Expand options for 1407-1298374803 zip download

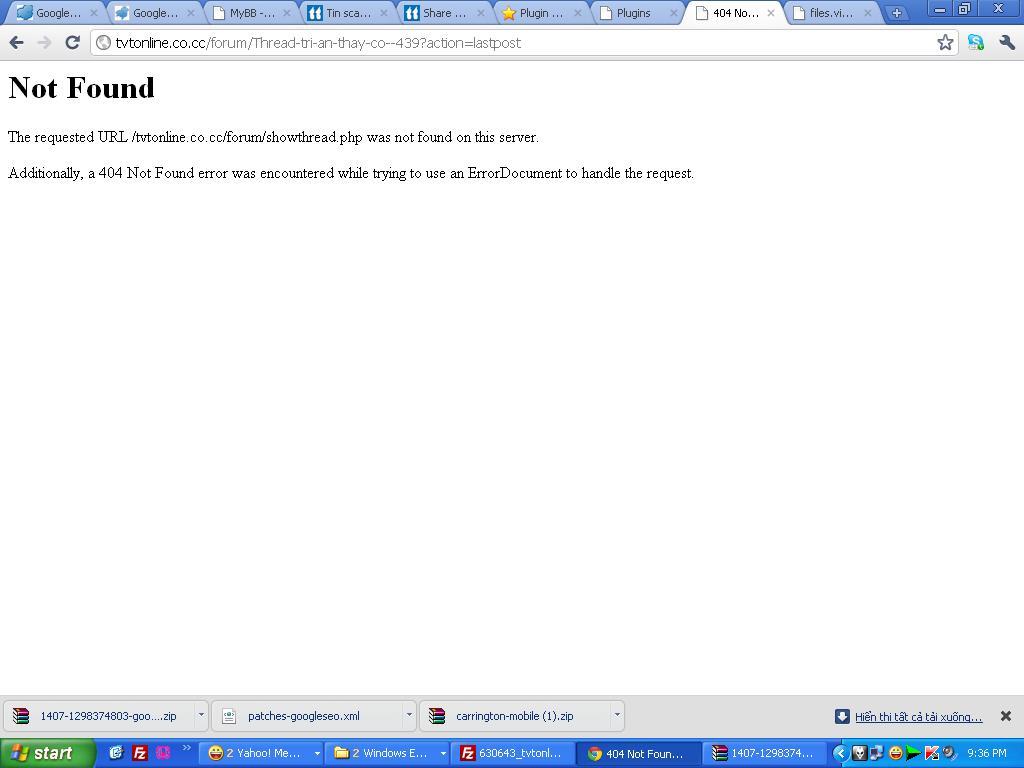(x=201, y=715)
